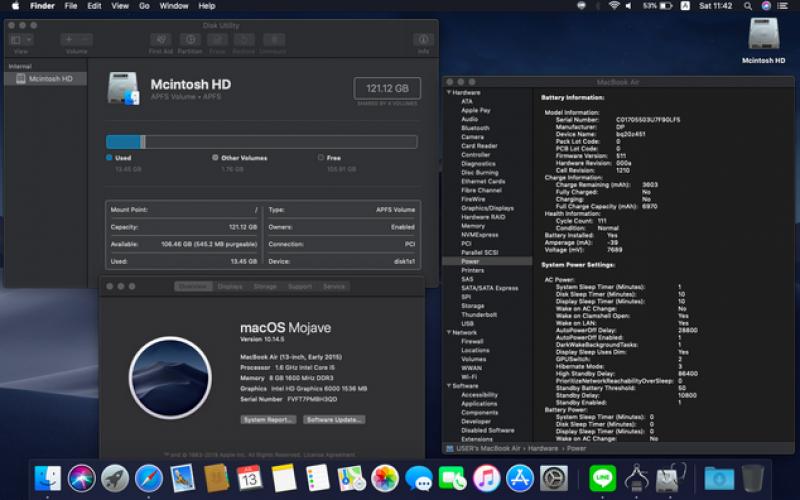800x500 pixels.
Task: Open Photos app in the dock
Action: (385, 479)
